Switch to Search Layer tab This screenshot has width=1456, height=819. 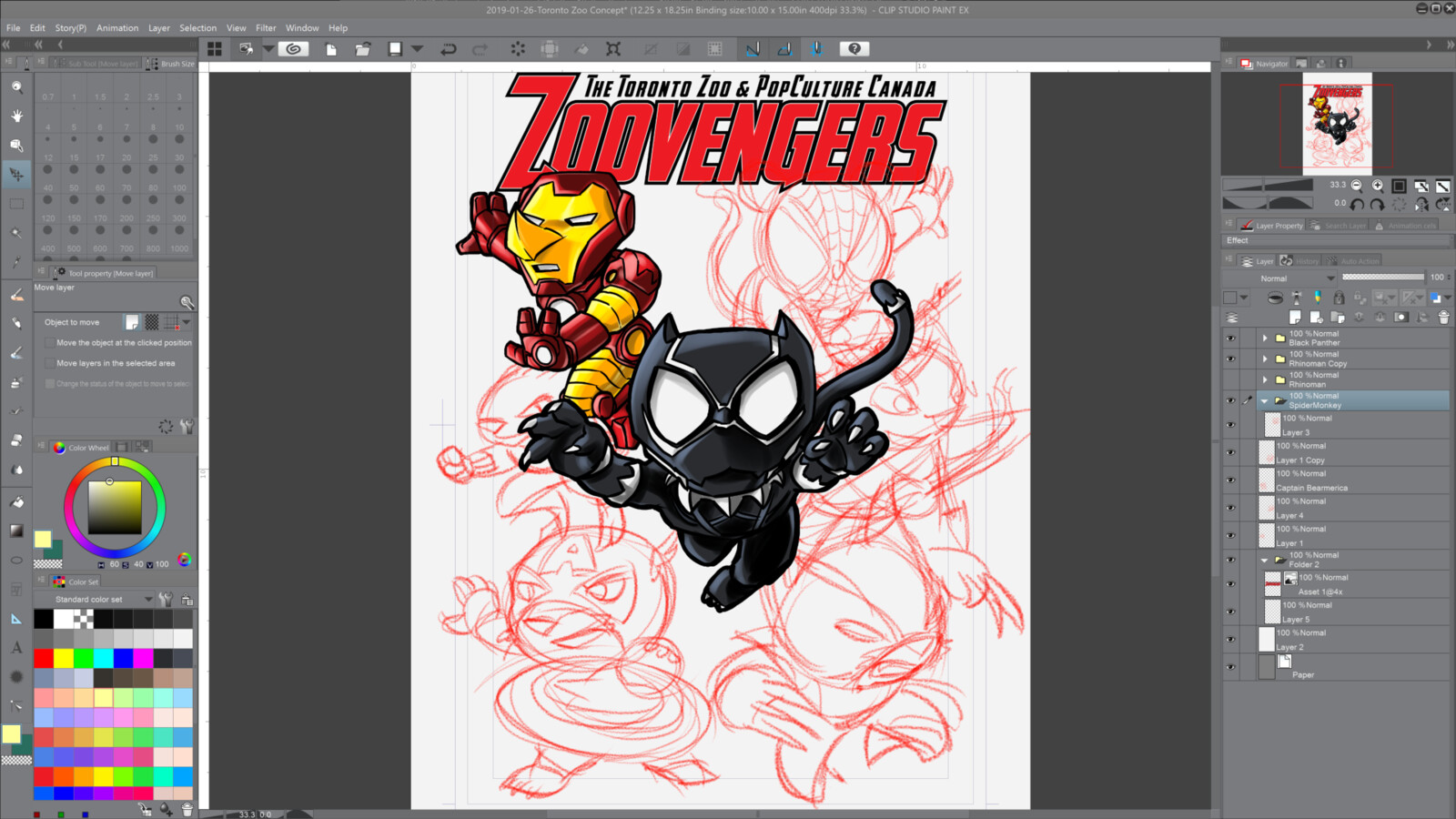click(1339, 226)
